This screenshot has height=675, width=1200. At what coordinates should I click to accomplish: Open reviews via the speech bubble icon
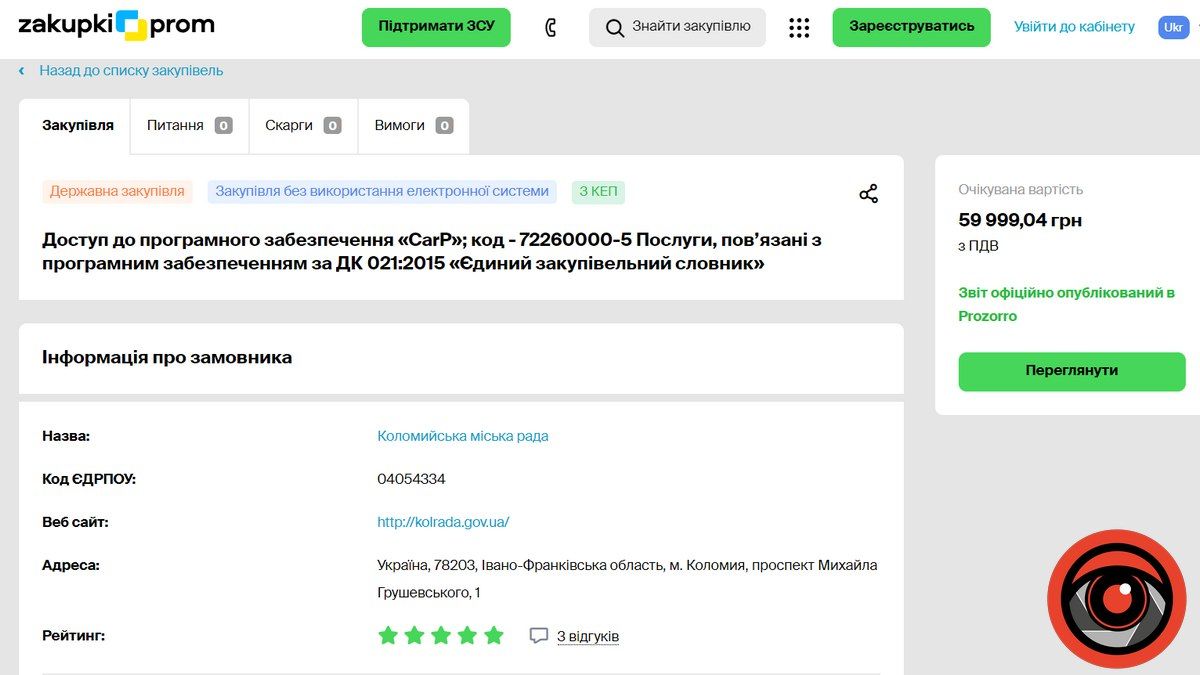[539, 635]
